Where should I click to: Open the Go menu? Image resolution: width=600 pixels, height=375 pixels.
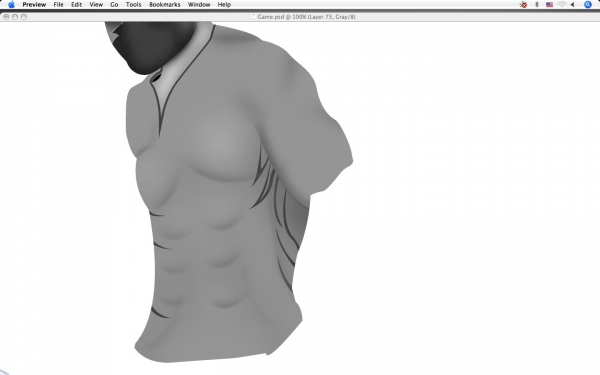click(114, 5)
